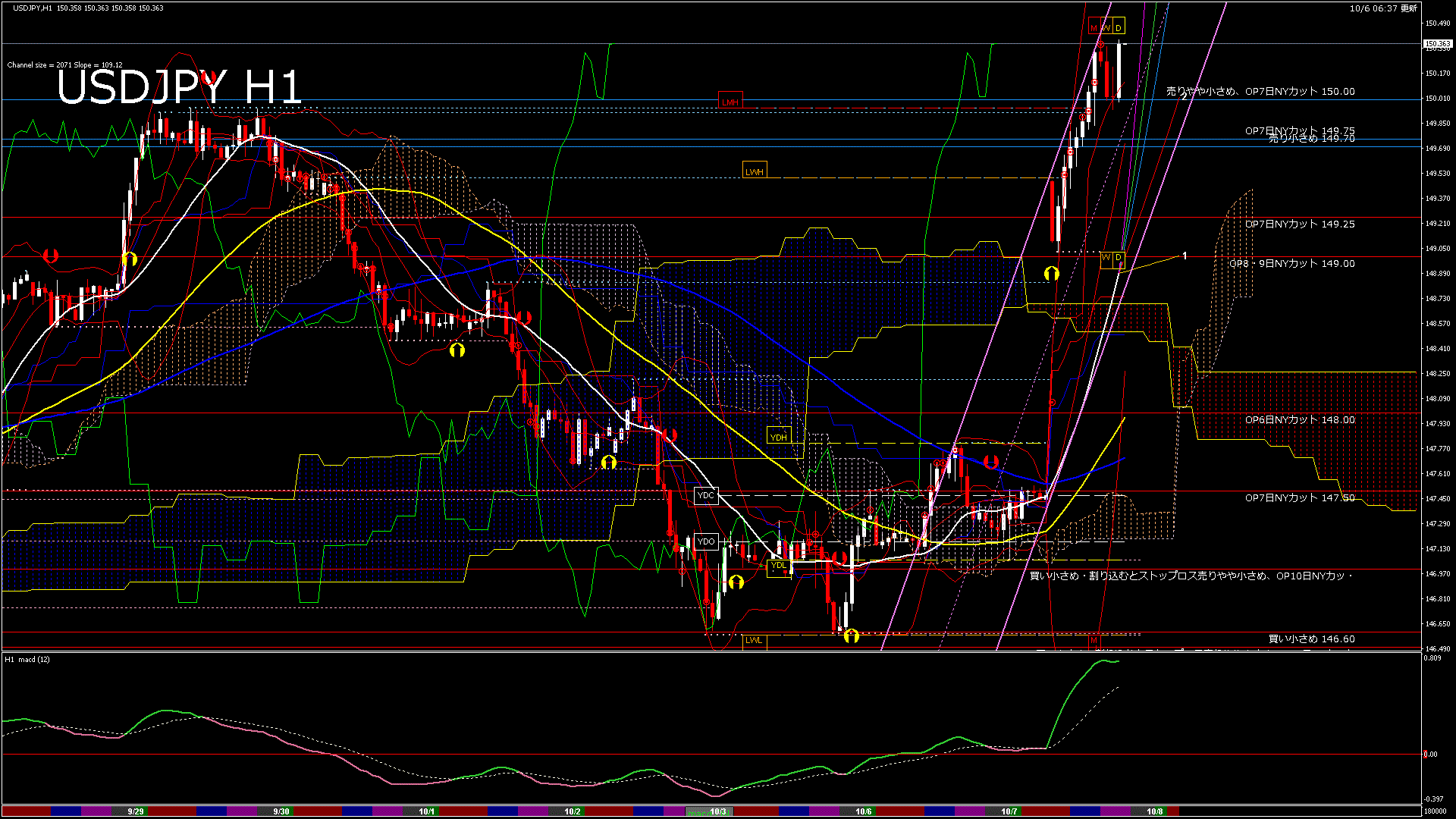Click the 9/29 date on time axis
This screenshot has width=1456, height=819.
point(136,811)
